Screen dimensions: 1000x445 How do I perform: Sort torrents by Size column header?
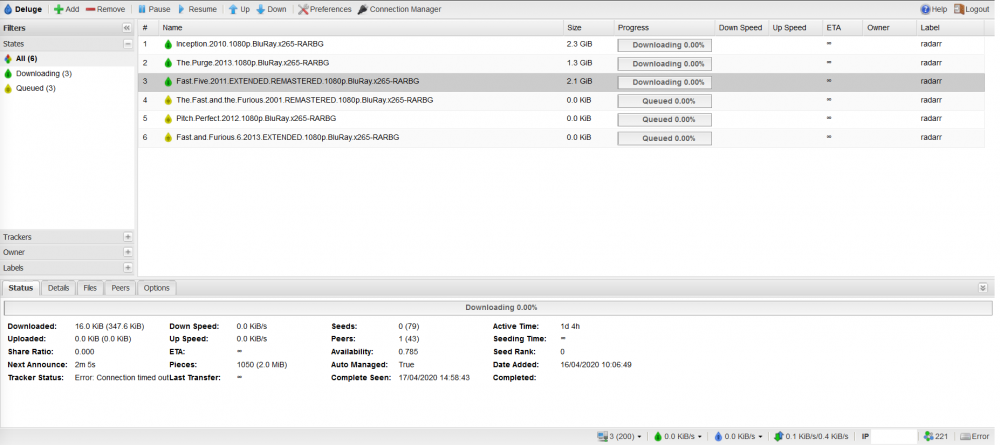click(x=588, y=27)
